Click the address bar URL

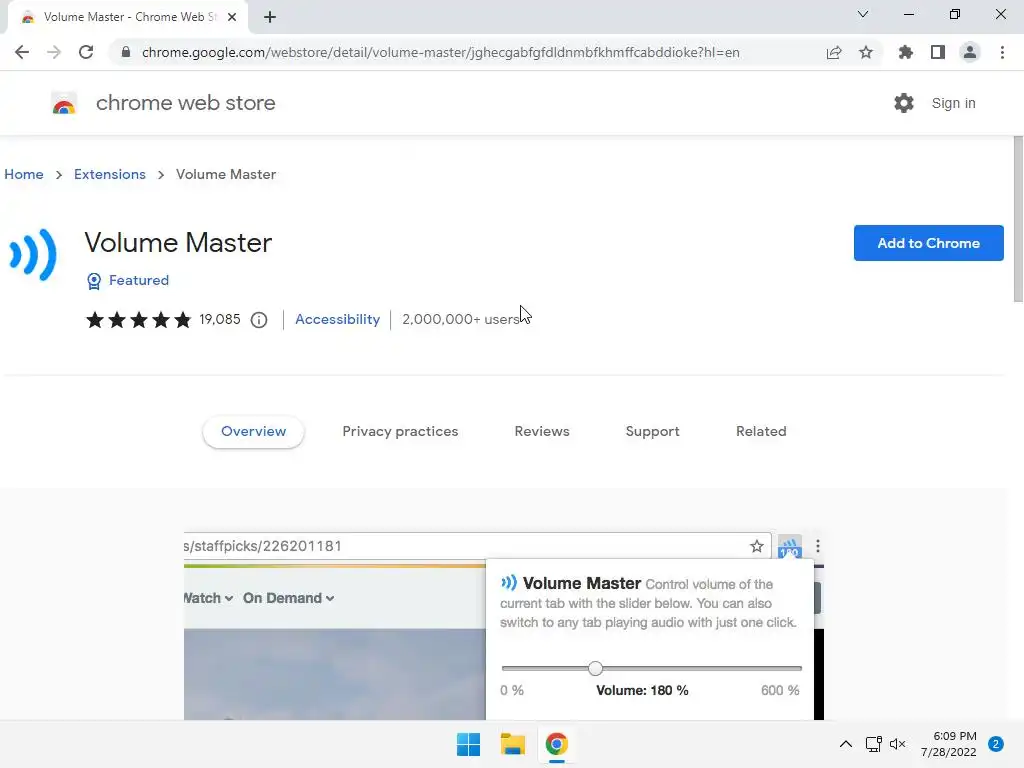441,52
